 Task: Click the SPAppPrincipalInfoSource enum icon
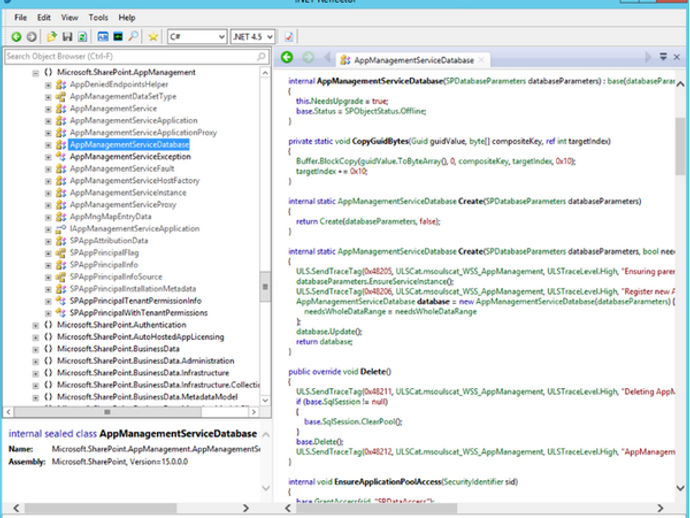(x=61, y=277)
